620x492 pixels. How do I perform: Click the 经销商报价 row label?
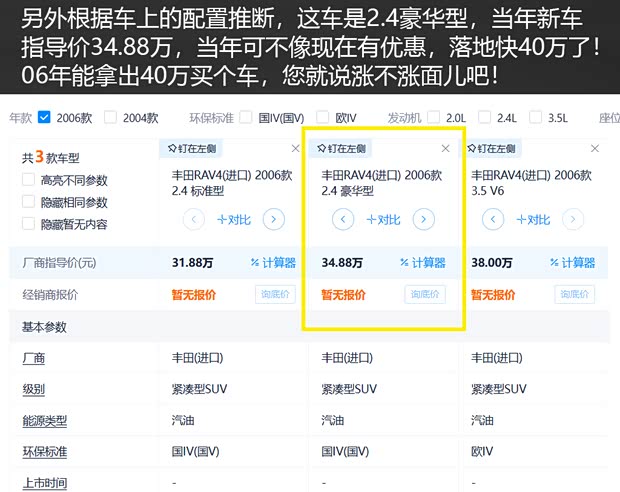pyautogui.click(x=50, y=295)
